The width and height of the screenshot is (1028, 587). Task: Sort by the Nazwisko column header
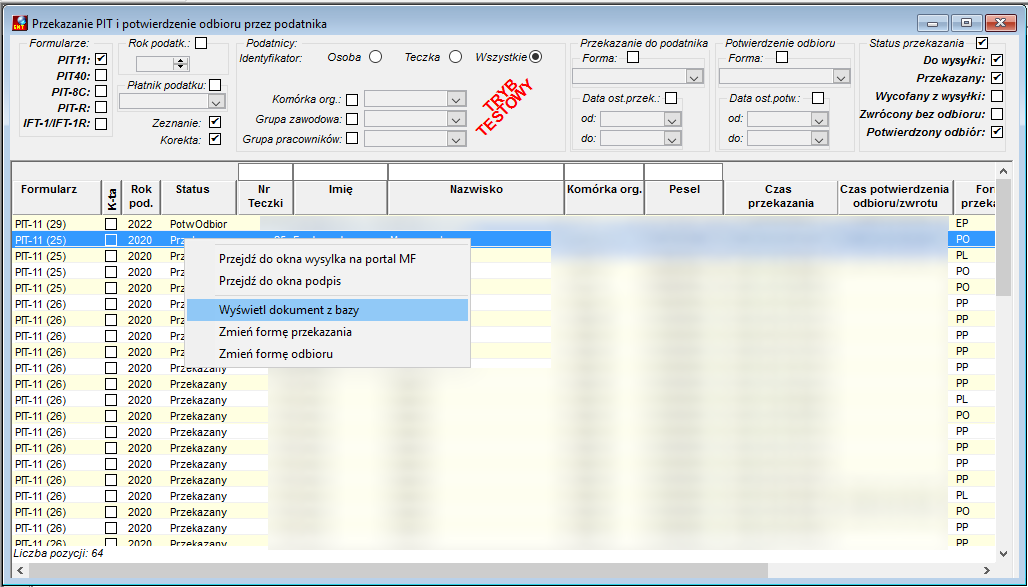point(476,197)
